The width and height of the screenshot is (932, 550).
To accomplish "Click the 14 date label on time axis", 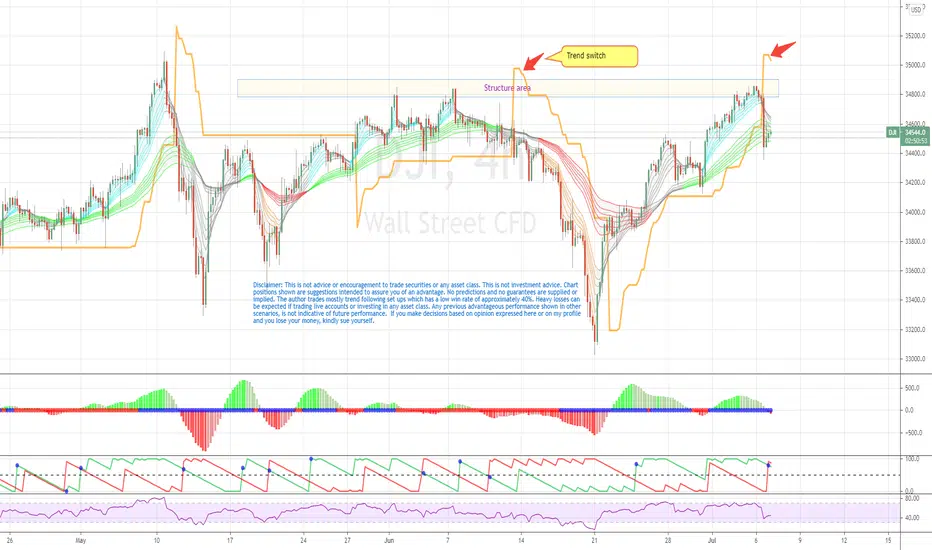I will click(521, 540).
